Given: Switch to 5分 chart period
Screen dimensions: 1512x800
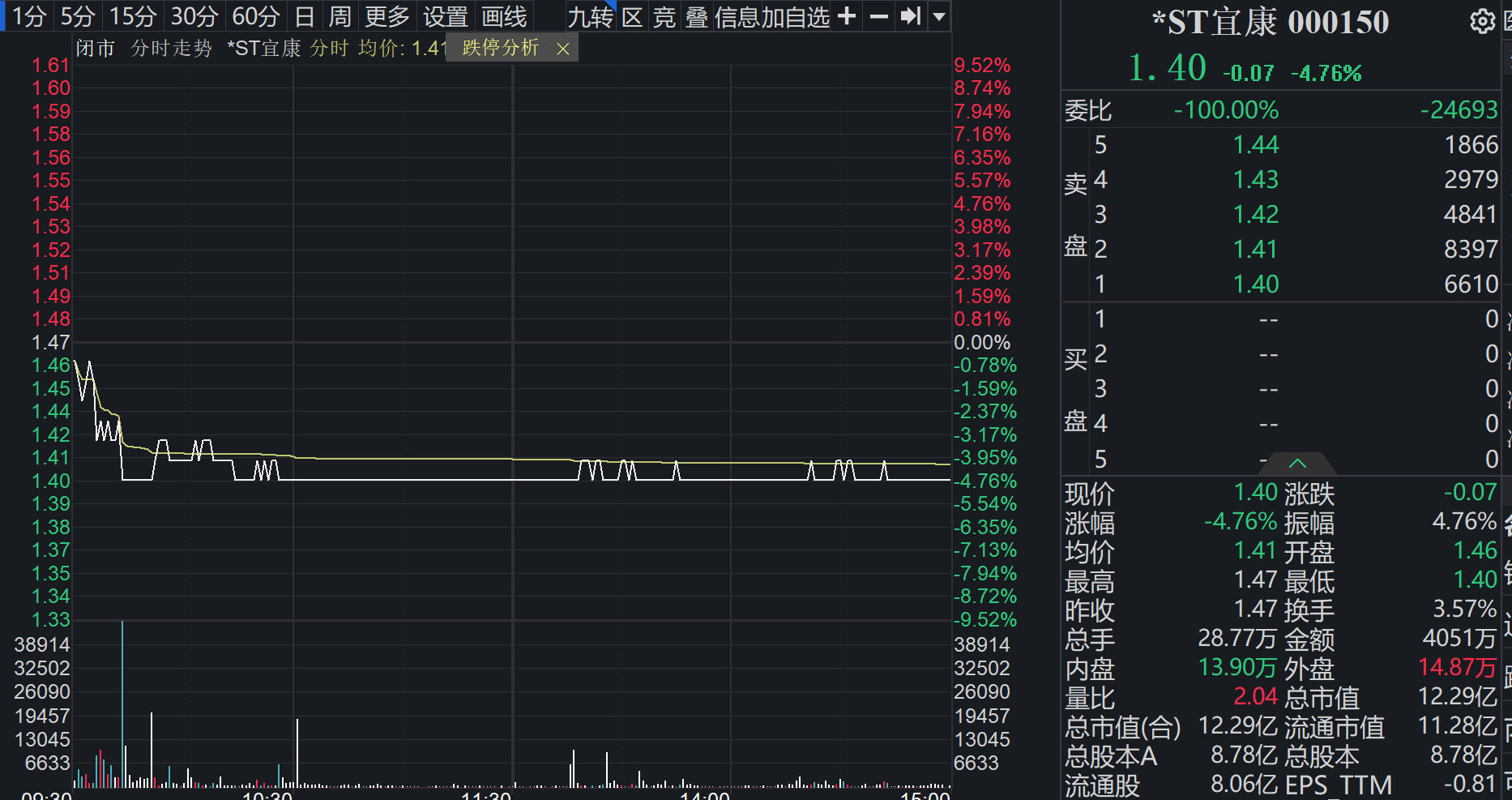Looking at the screenshot, I should [x=78, y=16].
